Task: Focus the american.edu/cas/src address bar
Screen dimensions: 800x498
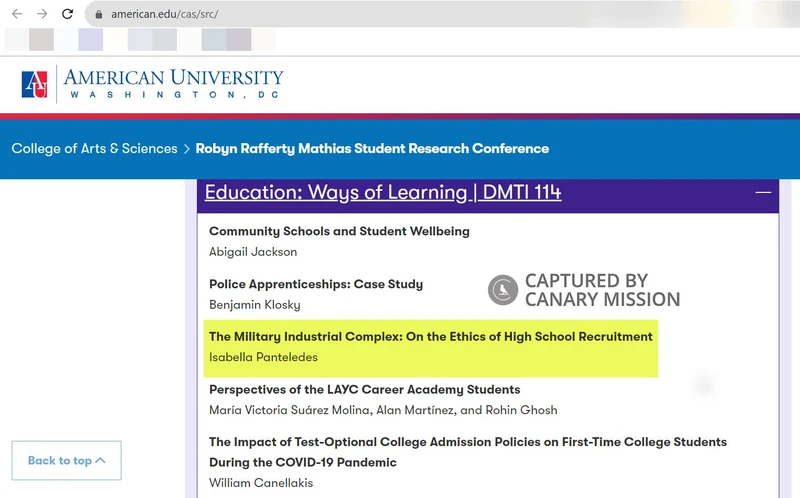Action: point(180,15)
